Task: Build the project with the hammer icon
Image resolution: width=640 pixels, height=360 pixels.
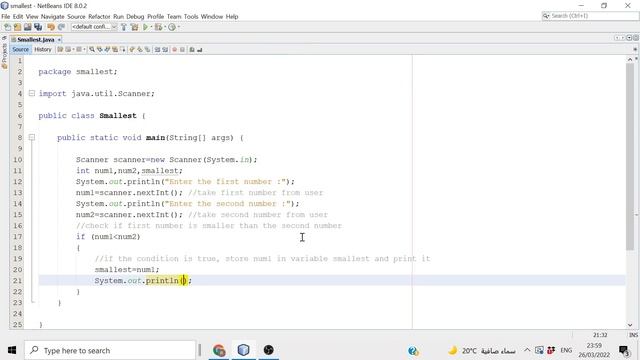Action: click(x=124, y=27)
